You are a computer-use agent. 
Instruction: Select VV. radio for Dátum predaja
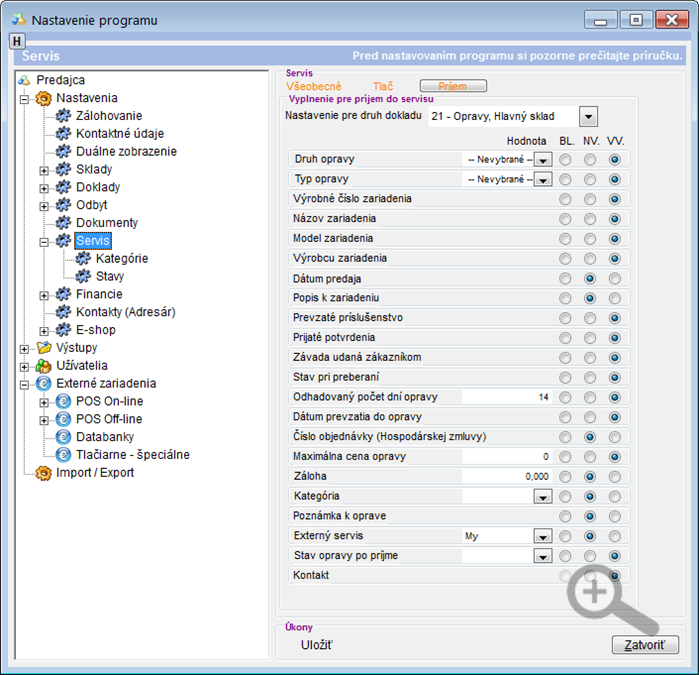[x=615, y=279]
